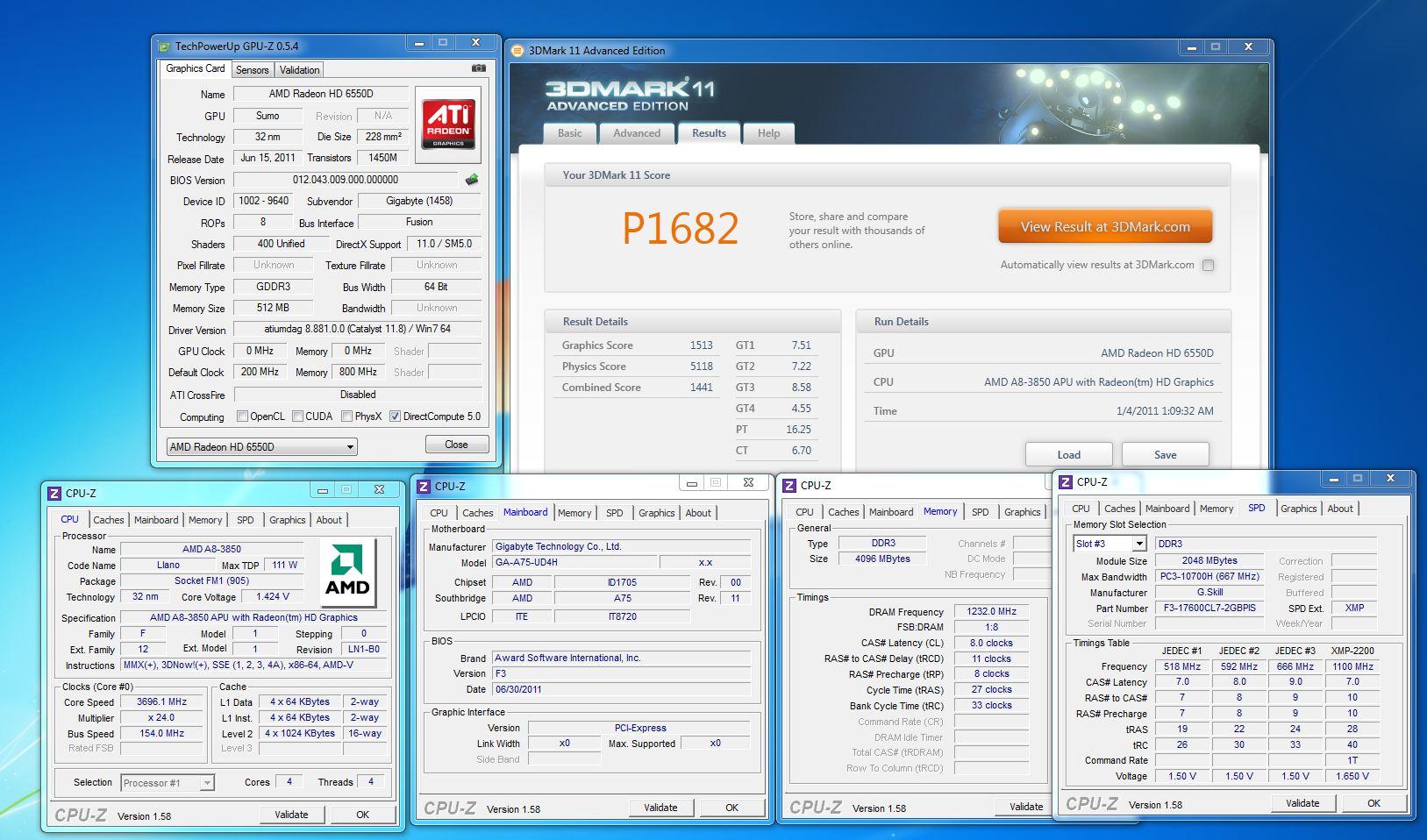The height and width of the screenshot is (840, 1427).
Task: Click the GPU-Z title bar app icon
Action: point(164,46)
